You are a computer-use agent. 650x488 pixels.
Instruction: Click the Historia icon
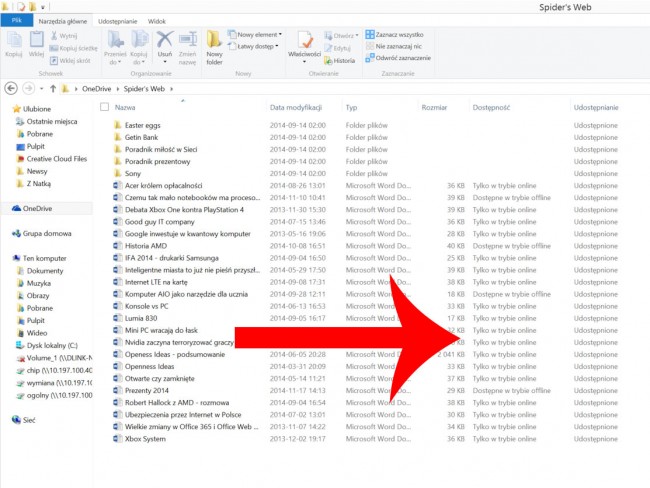[340, 61]
